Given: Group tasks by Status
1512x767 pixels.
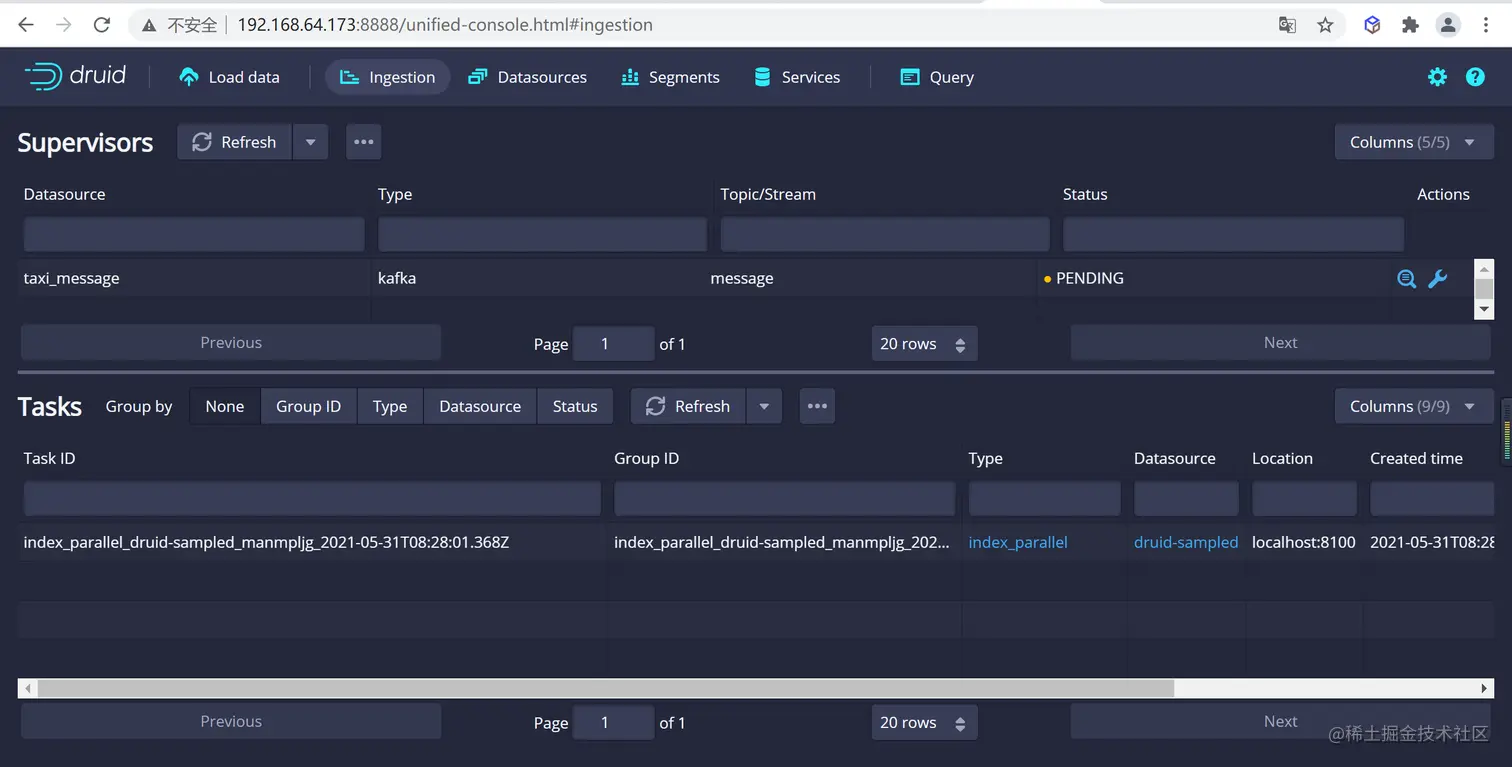Looking at the screenshot, I should (575, 406).
